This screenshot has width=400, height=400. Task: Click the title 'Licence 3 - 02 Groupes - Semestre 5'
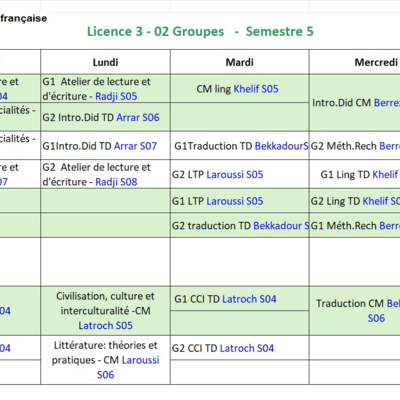(x=200, y=31)
